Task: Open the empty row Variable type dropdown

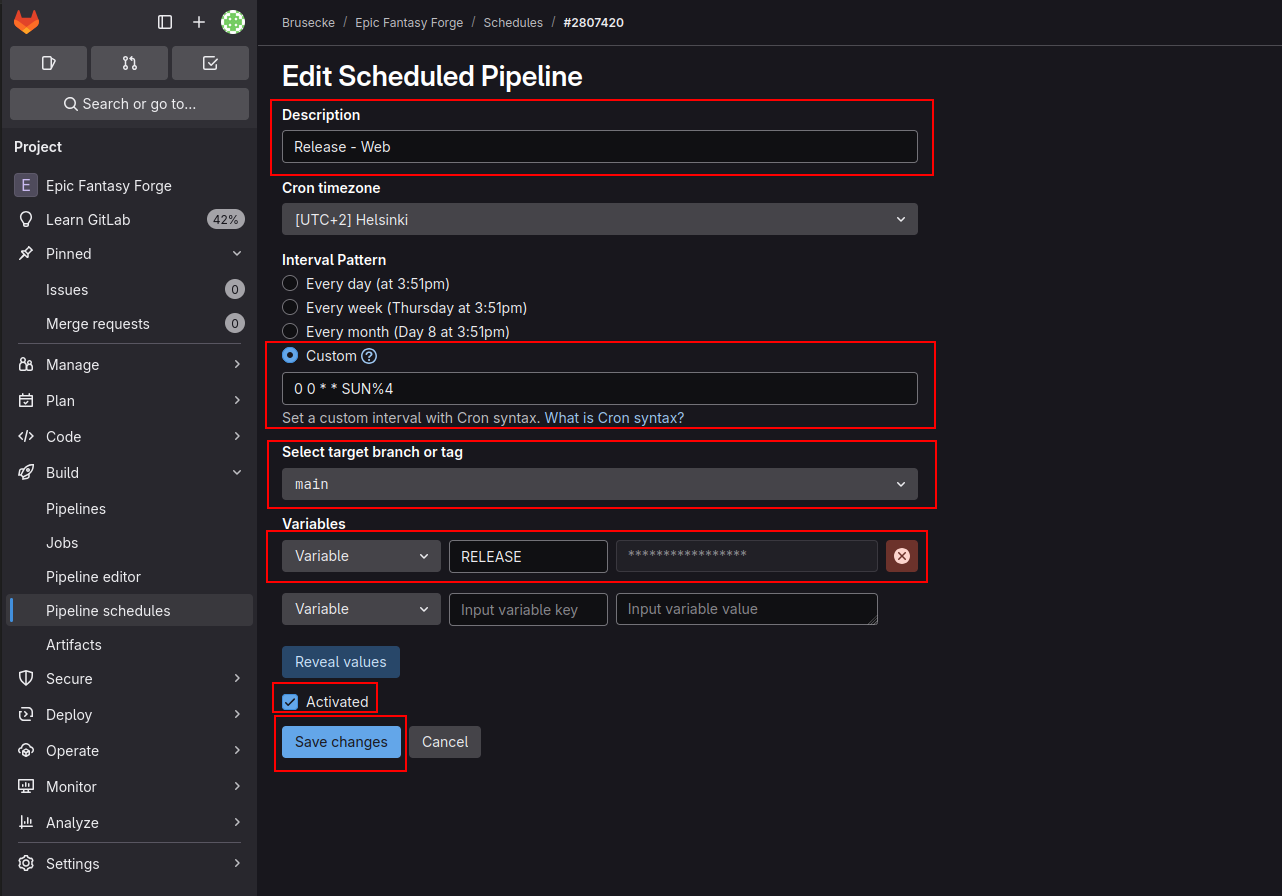Action: pyautogui.click(x=361, y=609)
